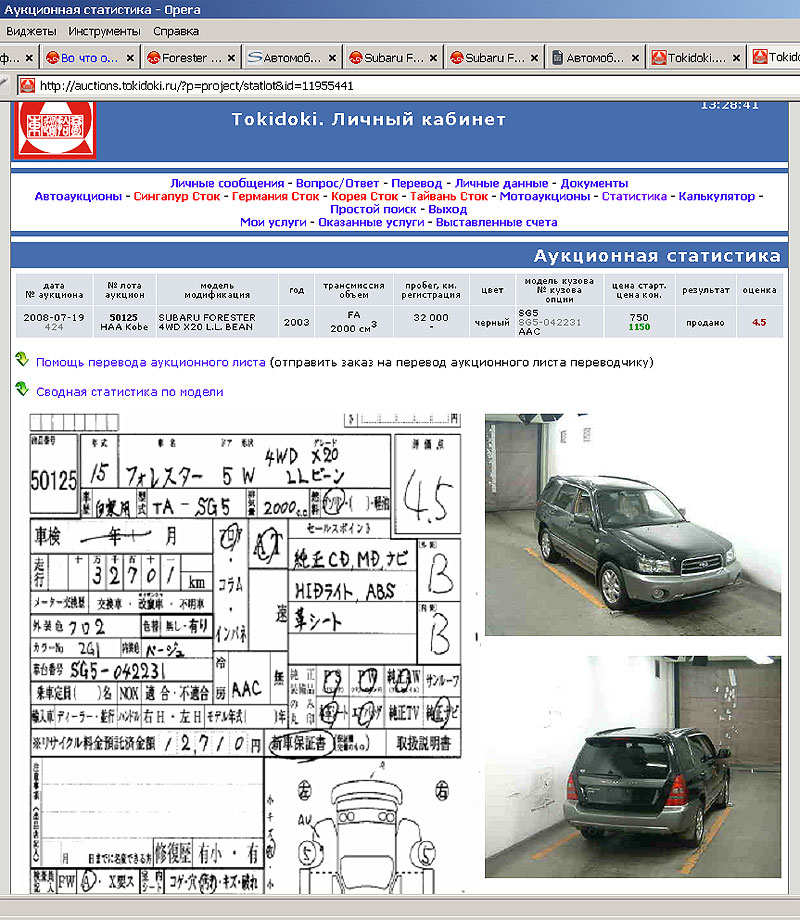Focus the address bar URL field

411,86
